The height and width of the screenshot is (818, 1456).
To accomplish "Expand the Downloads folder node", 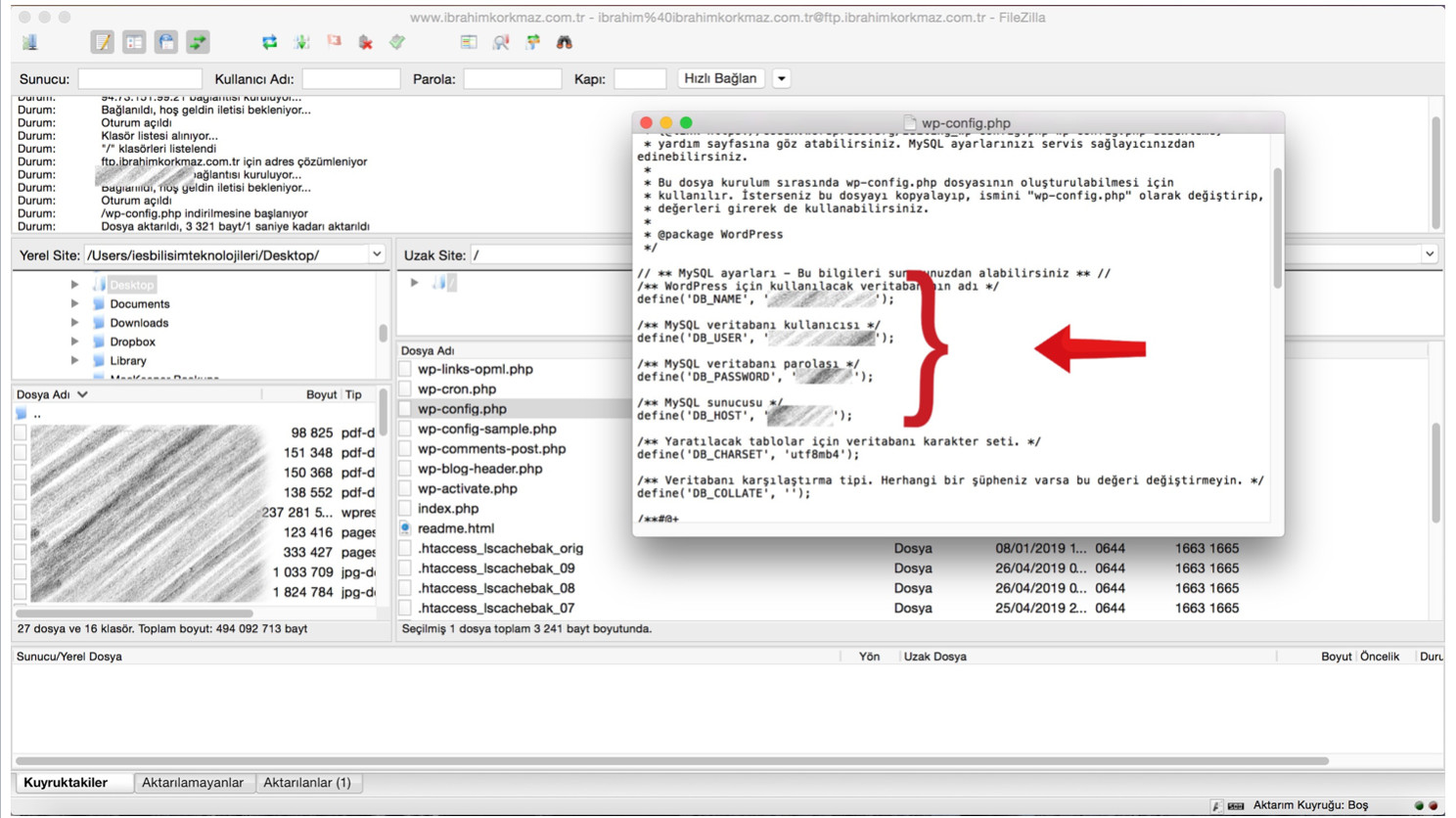I will (74, 323).
